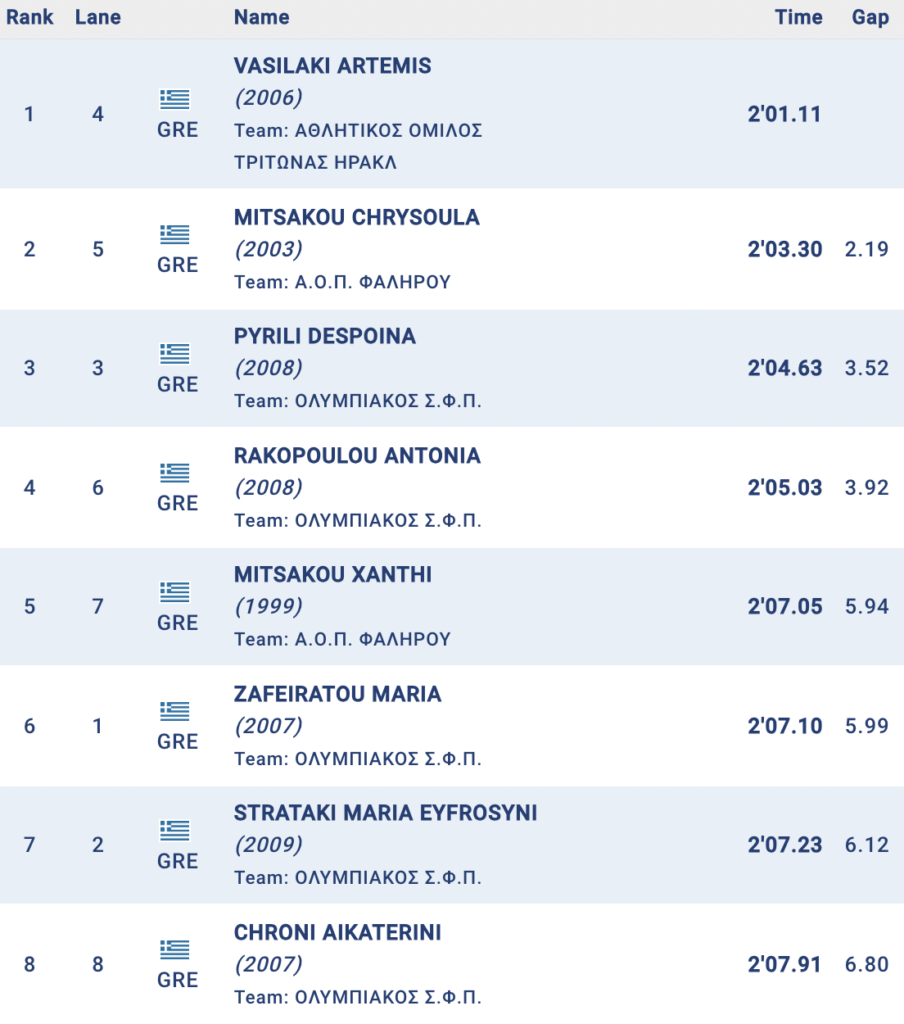Click the Gap column header
The width and height of the screenshot is (904, 1024).
pyautogui.click(x=870, y=18)
